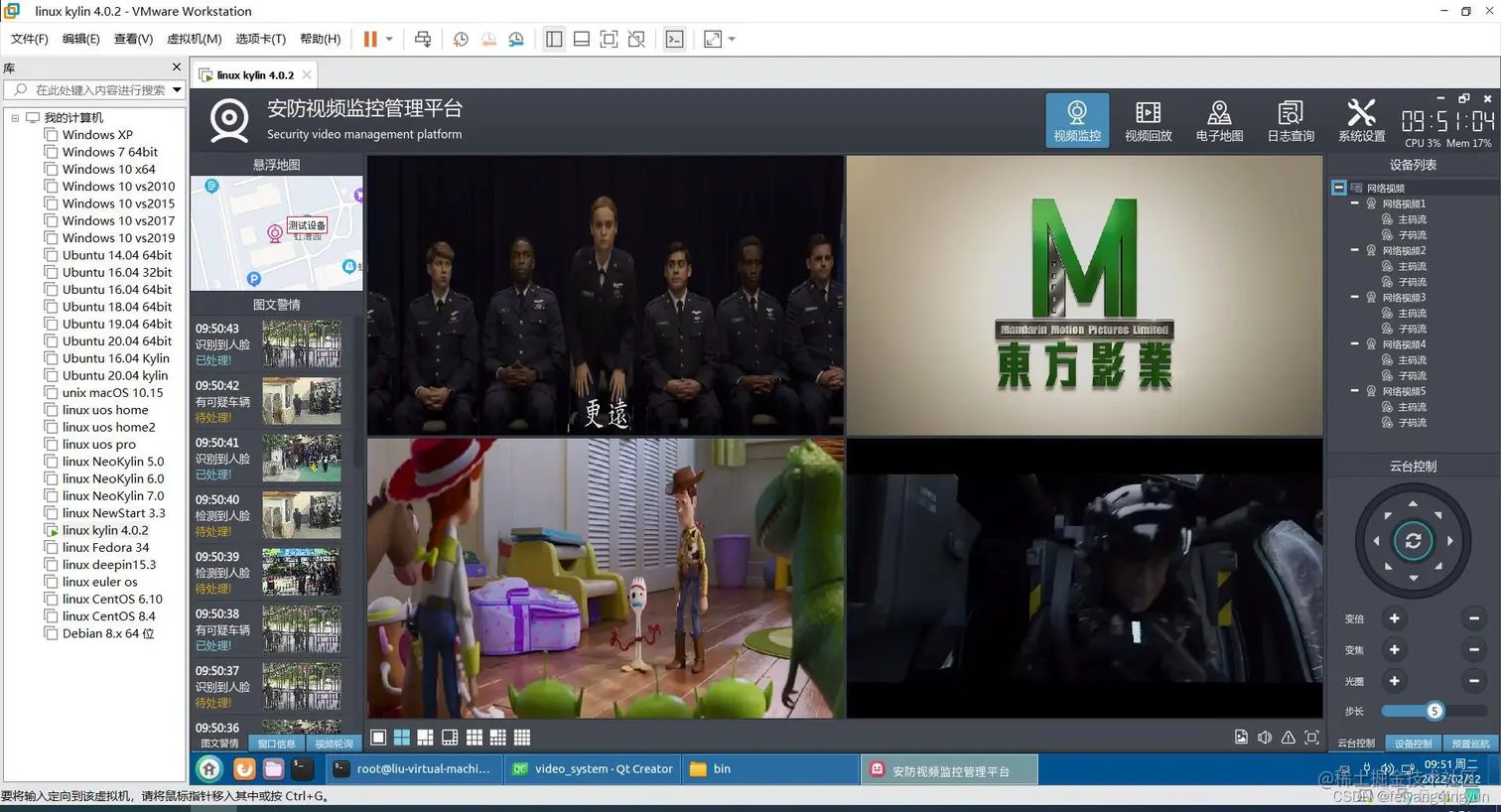
Task: Open the 电子地图 electronic map module
Action: 1219,120
